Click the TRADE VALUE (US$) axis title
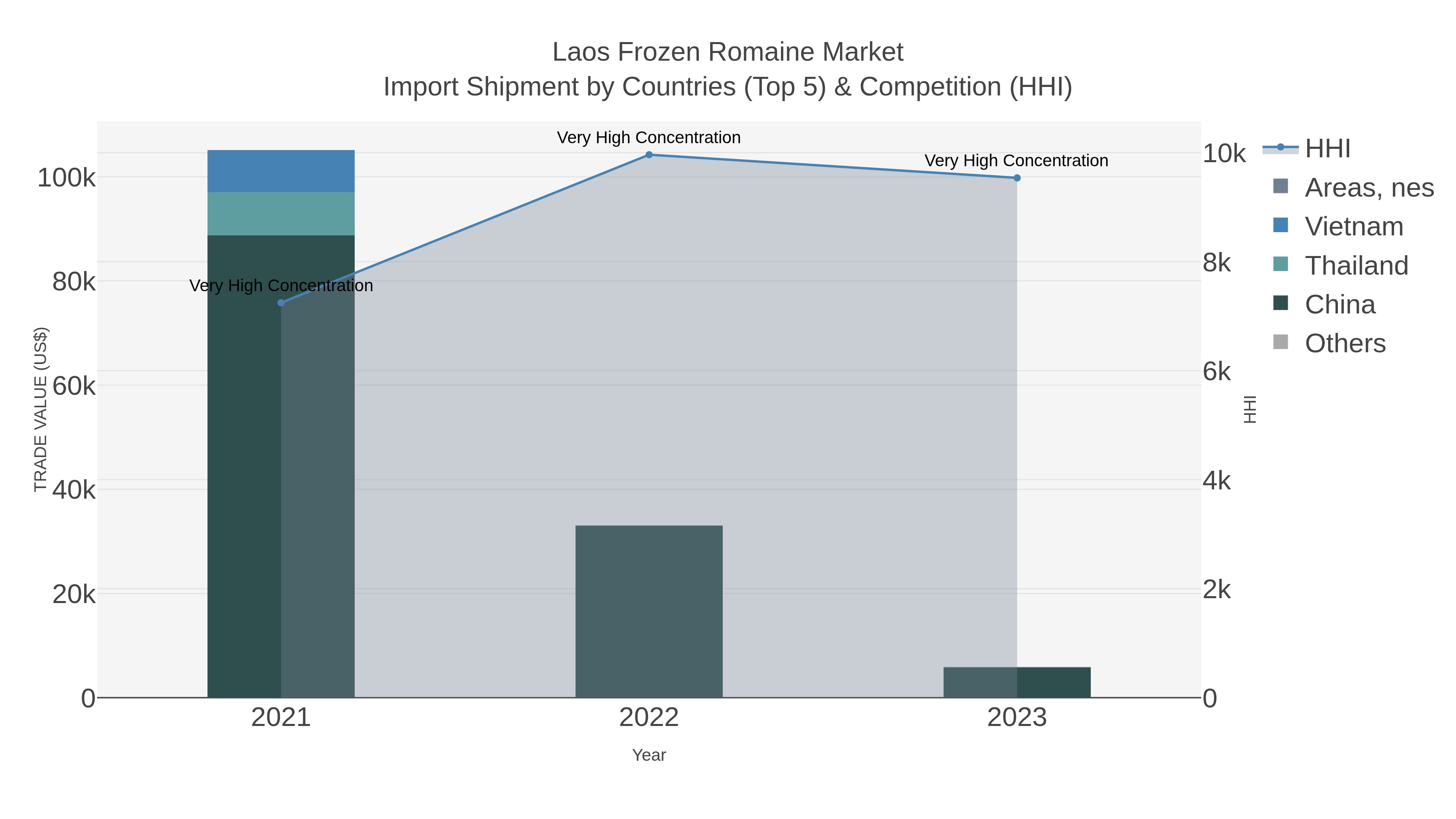This screenshot has width=1456, height=819. point(41,409)
